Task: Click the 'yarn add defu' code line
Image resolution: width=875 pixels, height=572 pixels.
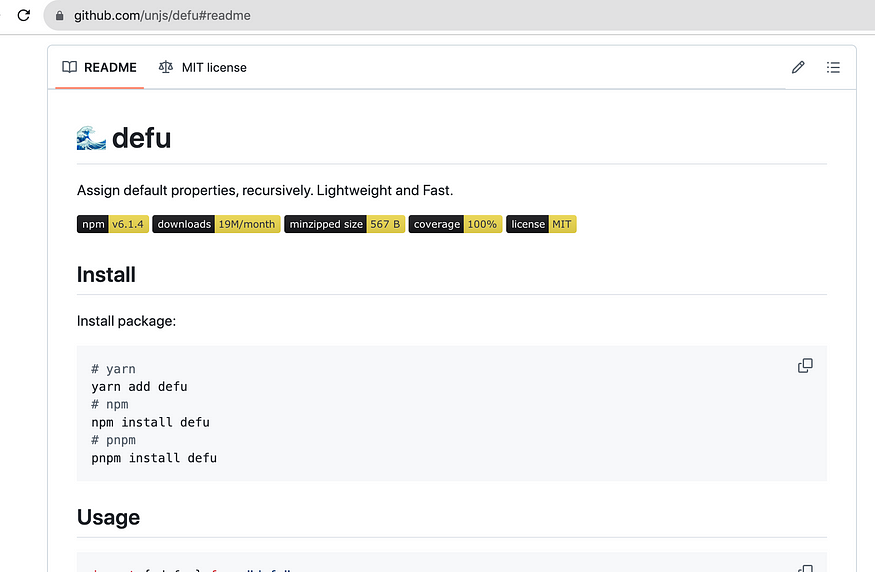Action: (140, 387)
